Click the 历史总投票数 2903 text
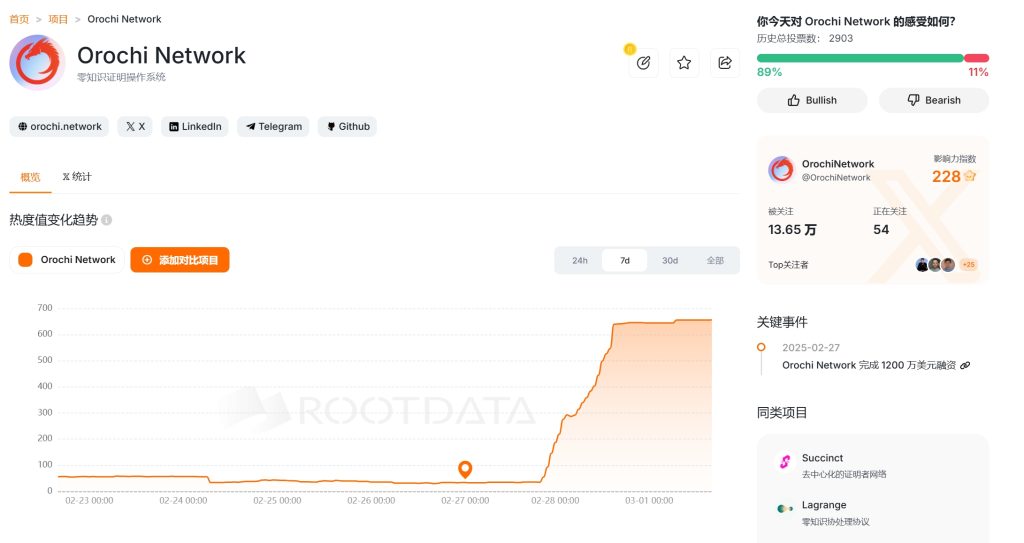The height and width of the screenshot is (543, 1024). (805, 39)
